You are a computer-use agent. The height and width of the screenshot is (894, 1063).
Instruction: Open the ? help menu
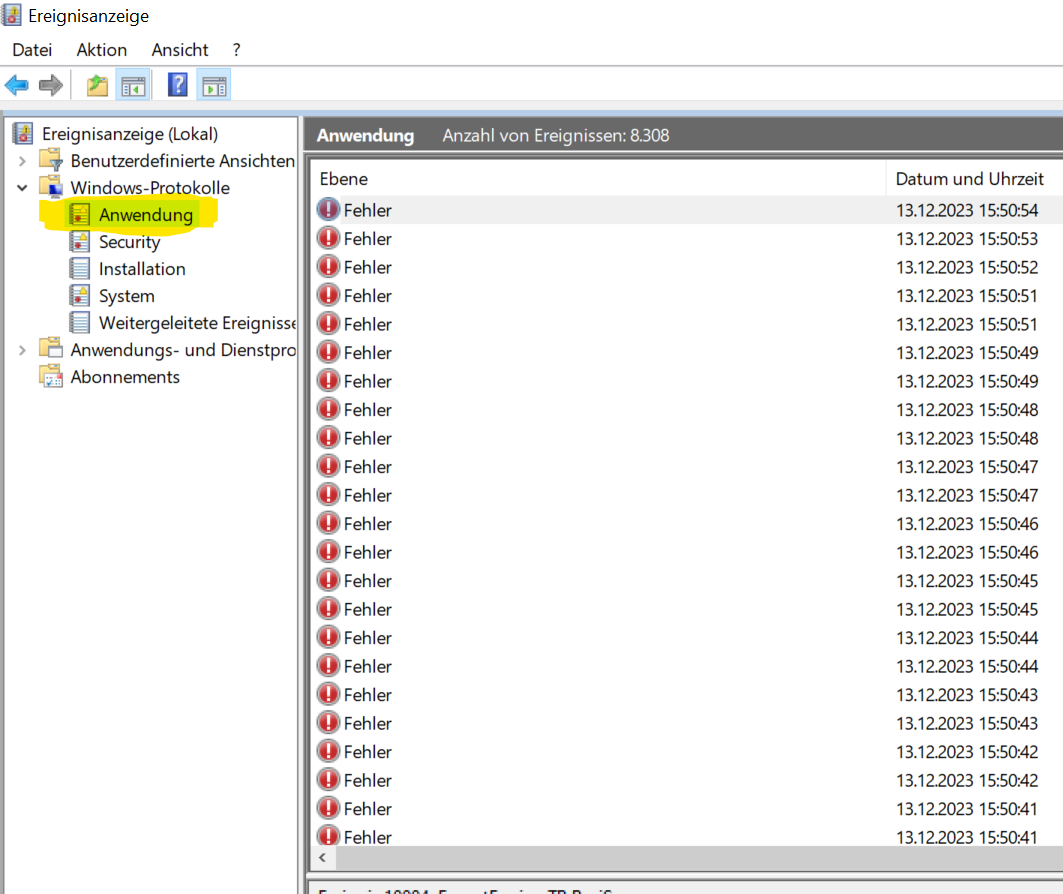point(236,49)
